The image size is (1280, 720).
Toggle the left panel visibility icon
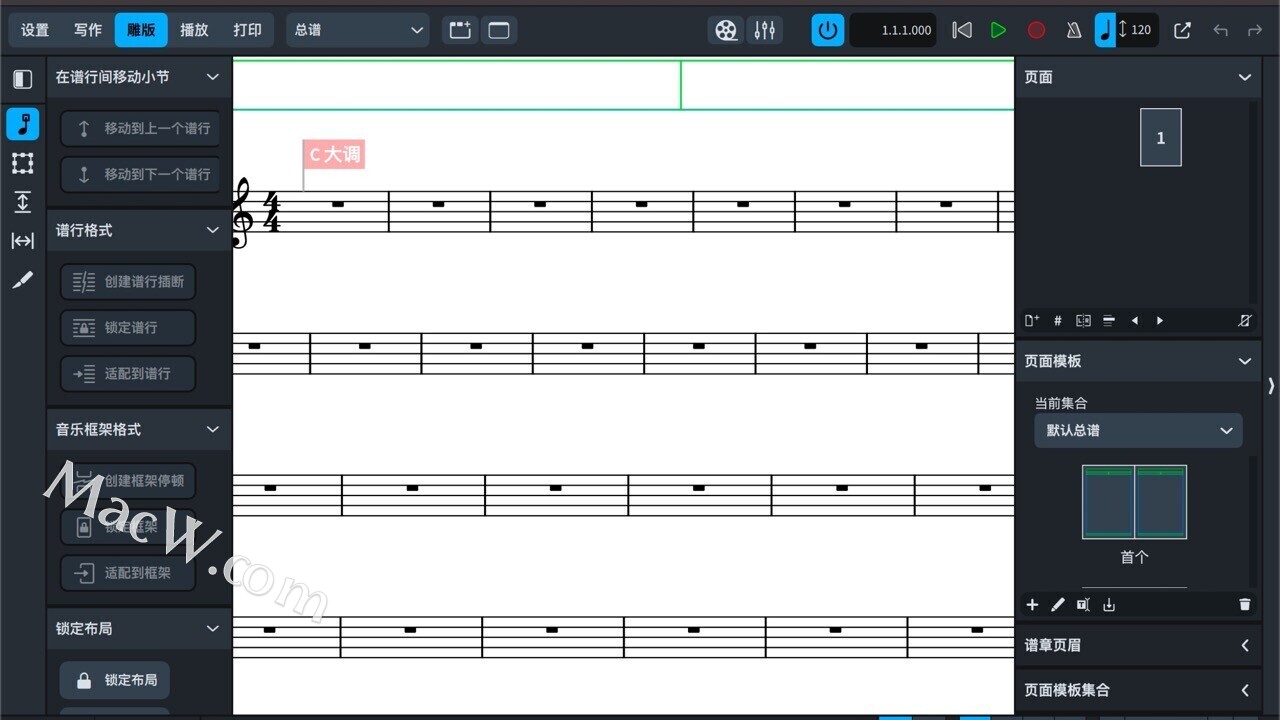click(x=23, y=80)
